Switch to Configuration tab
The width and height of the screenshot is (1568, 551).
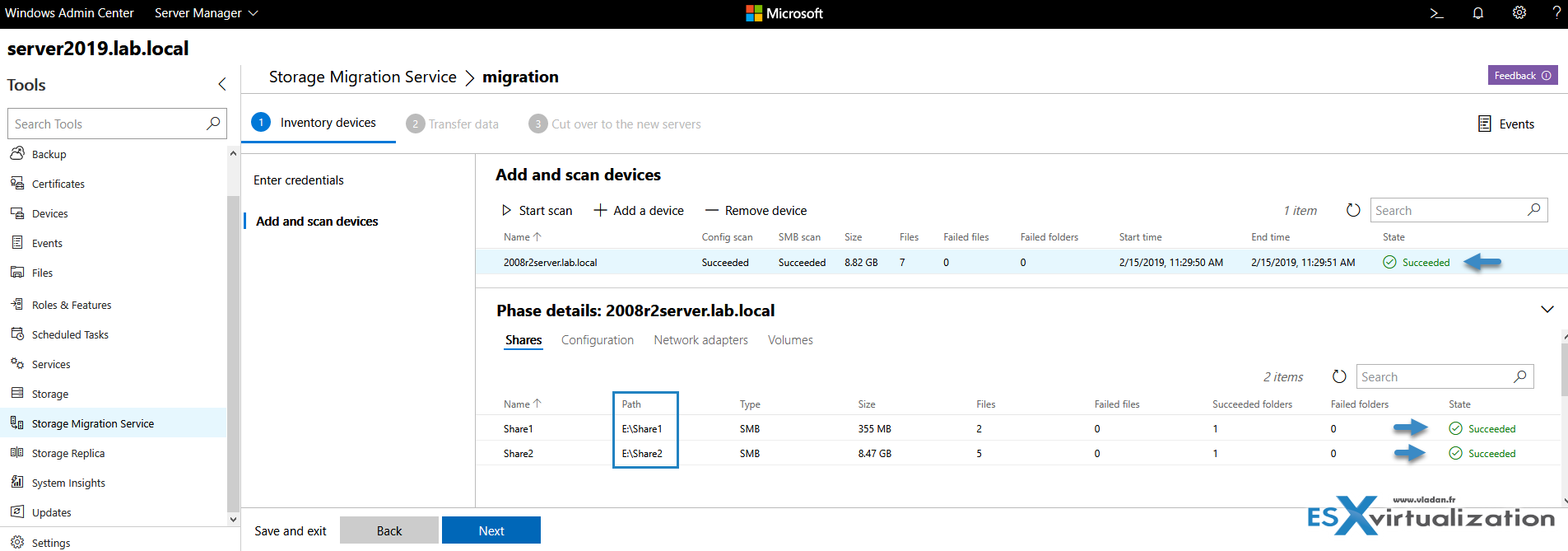pyautogui.click(x=598, y=340)
